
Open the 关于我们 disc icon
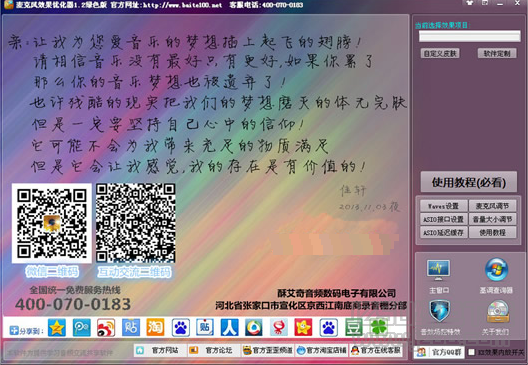tap(498, 311)
